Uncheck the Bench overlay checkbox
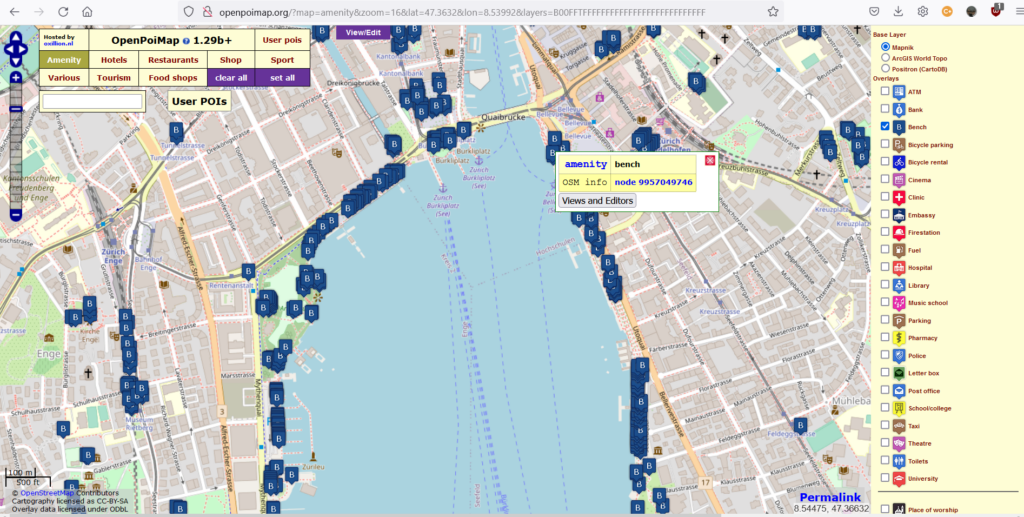The height and width of the screenshot is (517, 1024). (x=885, y=127)
